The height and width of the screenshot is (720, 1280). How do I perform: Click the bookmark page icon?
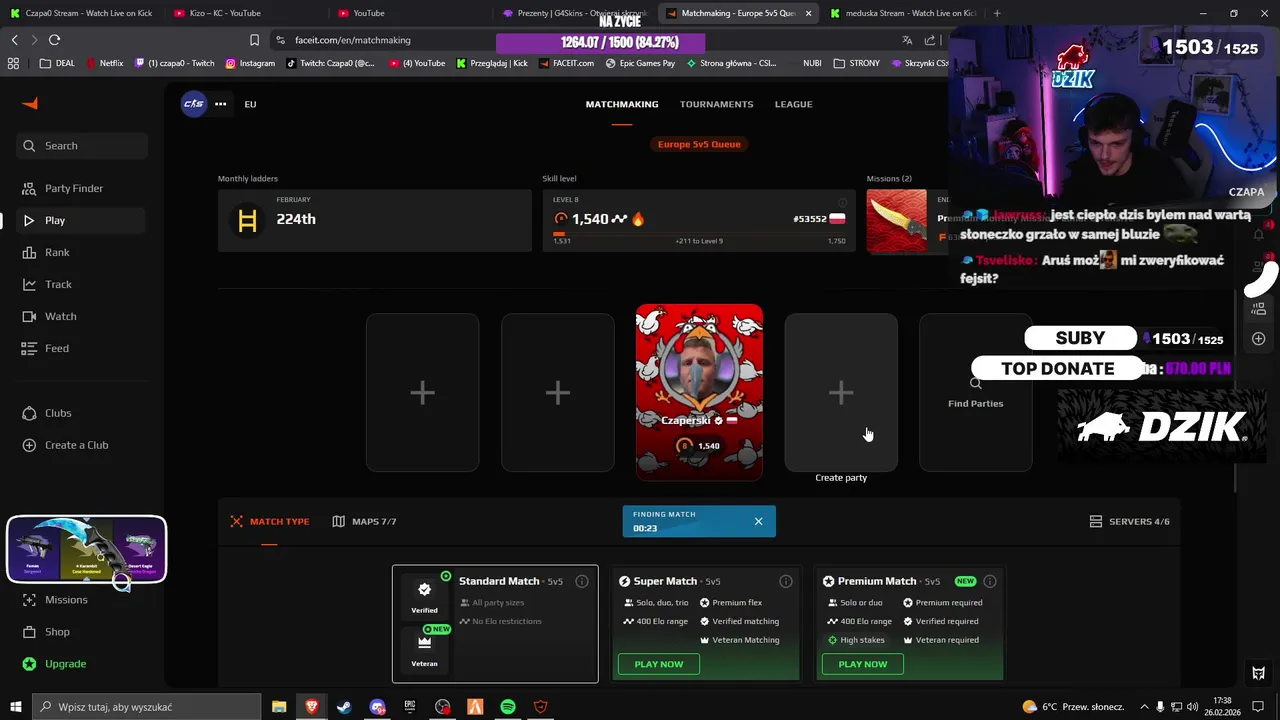[254, 40]
